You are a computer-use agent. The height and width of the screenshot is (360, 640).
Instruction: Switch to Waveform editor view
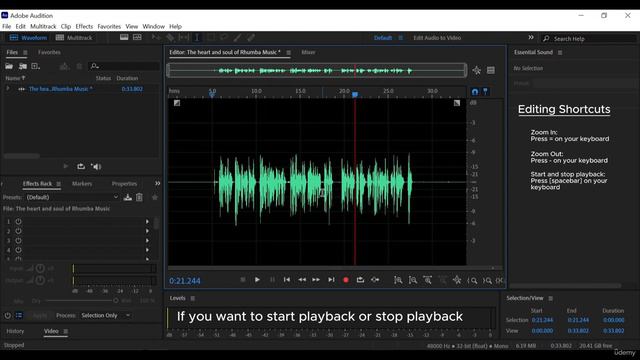(28, 38)
